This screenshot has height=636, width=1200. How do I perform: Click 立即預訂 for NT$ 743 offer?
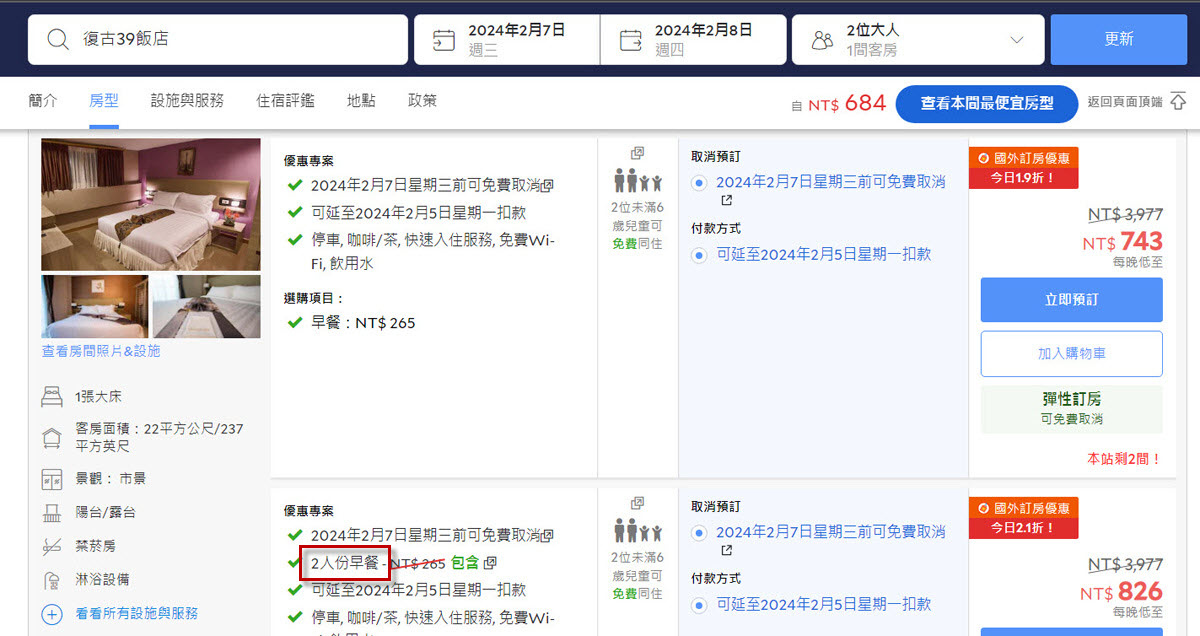(1071, 299)
